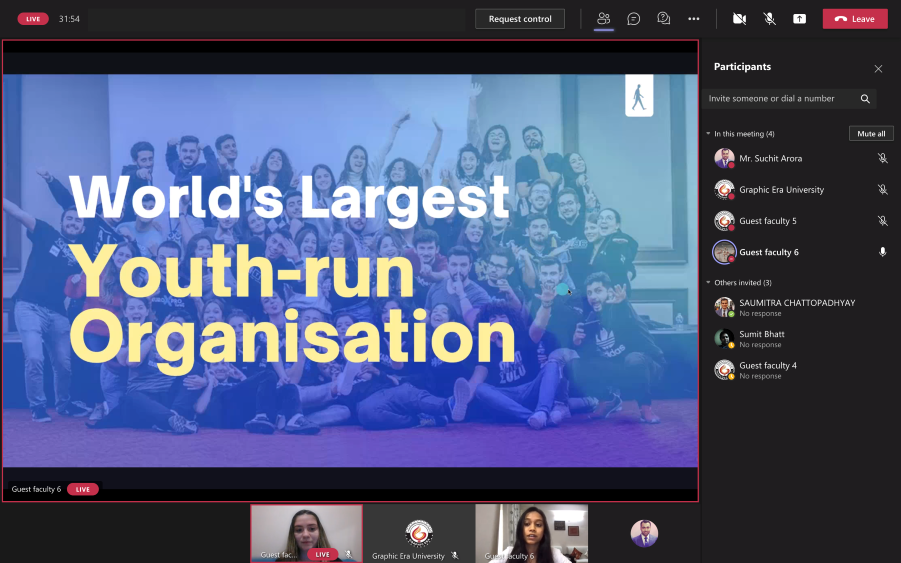Open the participants panel icon
The height and width of the screenshot is (563, 901).
603,19
